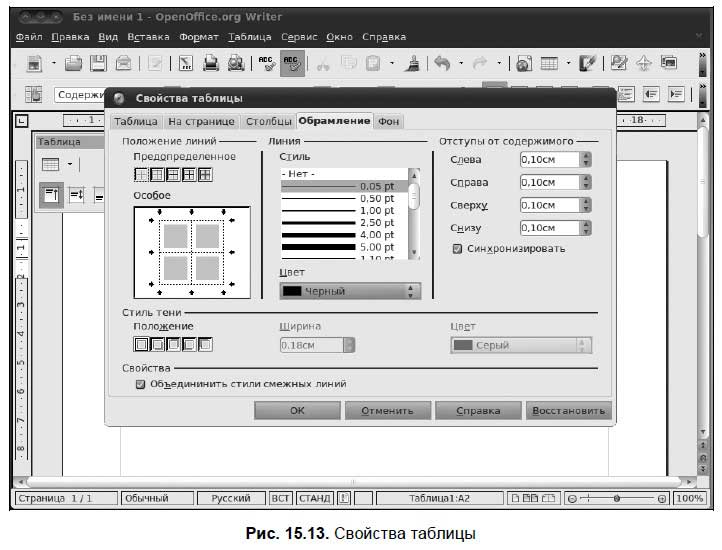Switch to the Столбцы tab
The image size is (722, 550).
click(x=268, y=122)
